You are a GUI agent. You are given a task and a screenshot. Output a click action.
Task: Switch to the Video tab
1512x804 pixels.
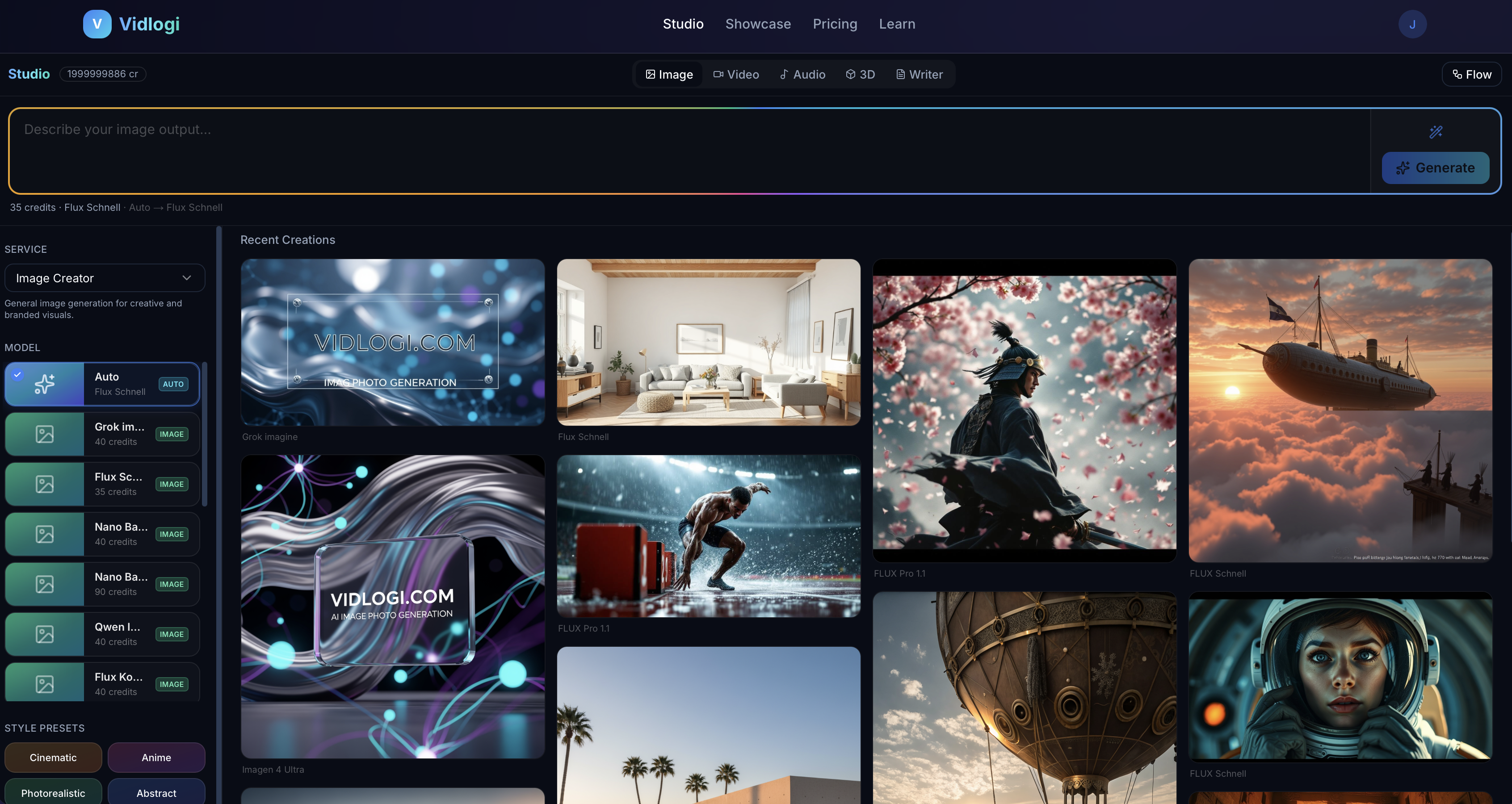[x=736, y=75]
